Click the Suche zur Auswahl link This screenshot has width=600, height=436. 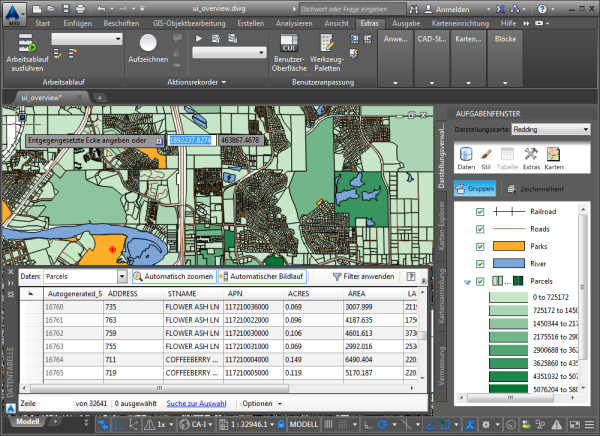click(x=197, y=402)
